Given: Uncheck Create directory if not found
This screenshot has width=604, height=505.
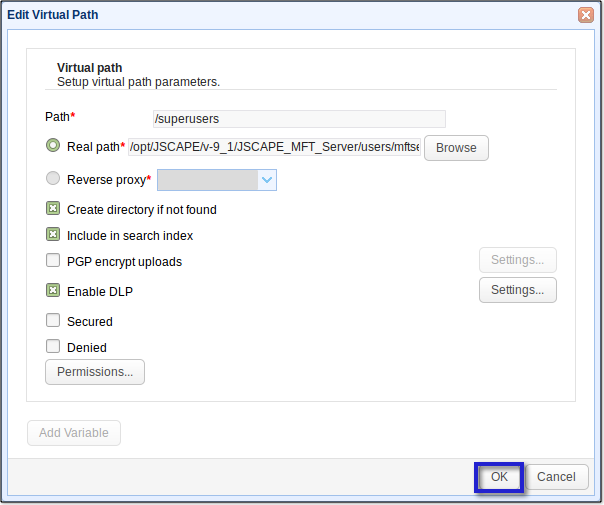Looking at the screenshot, I should pos(53,209).
